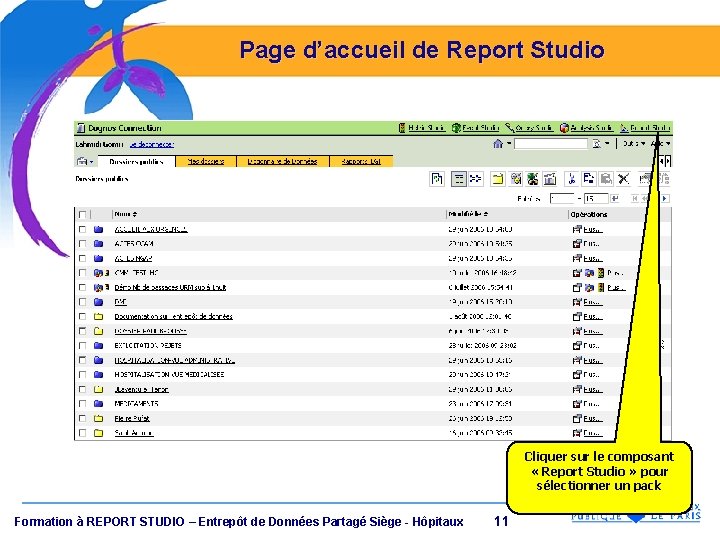The image size is (720, 540).
Task: Open Query Studio from the header
Action: pos(529,128)
